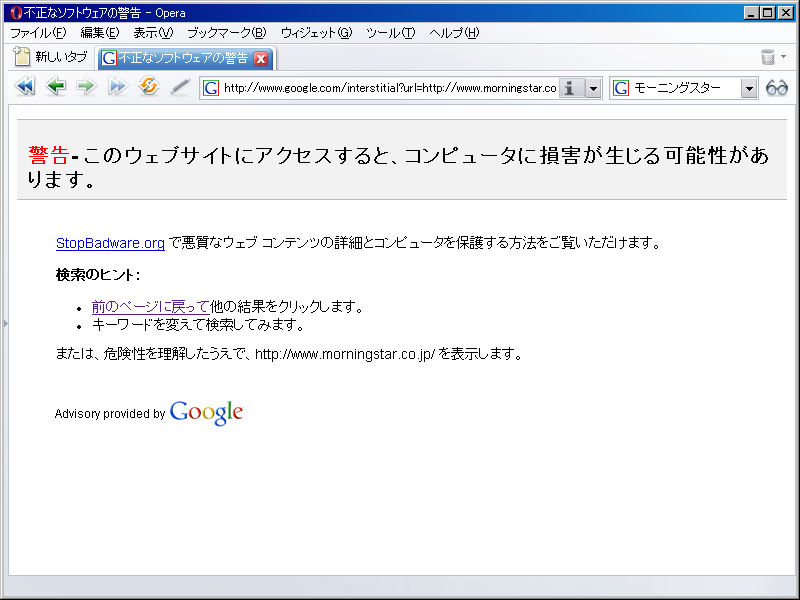Minimize the Opera window
Viewport: 800px width, 600px height.
[x=751, y=13]
